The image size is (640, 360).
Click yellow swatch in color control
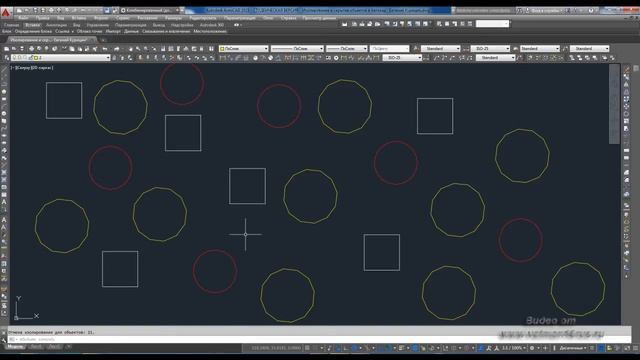[222, 49]
